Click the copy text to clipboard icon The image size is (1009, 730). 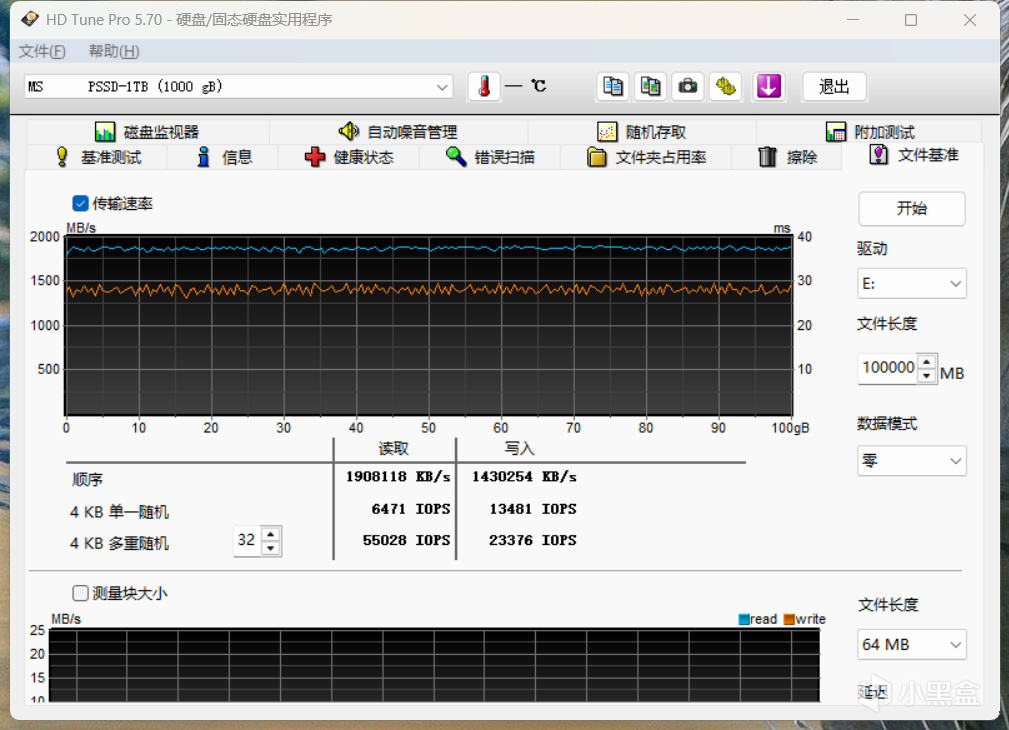coord(613,86)
